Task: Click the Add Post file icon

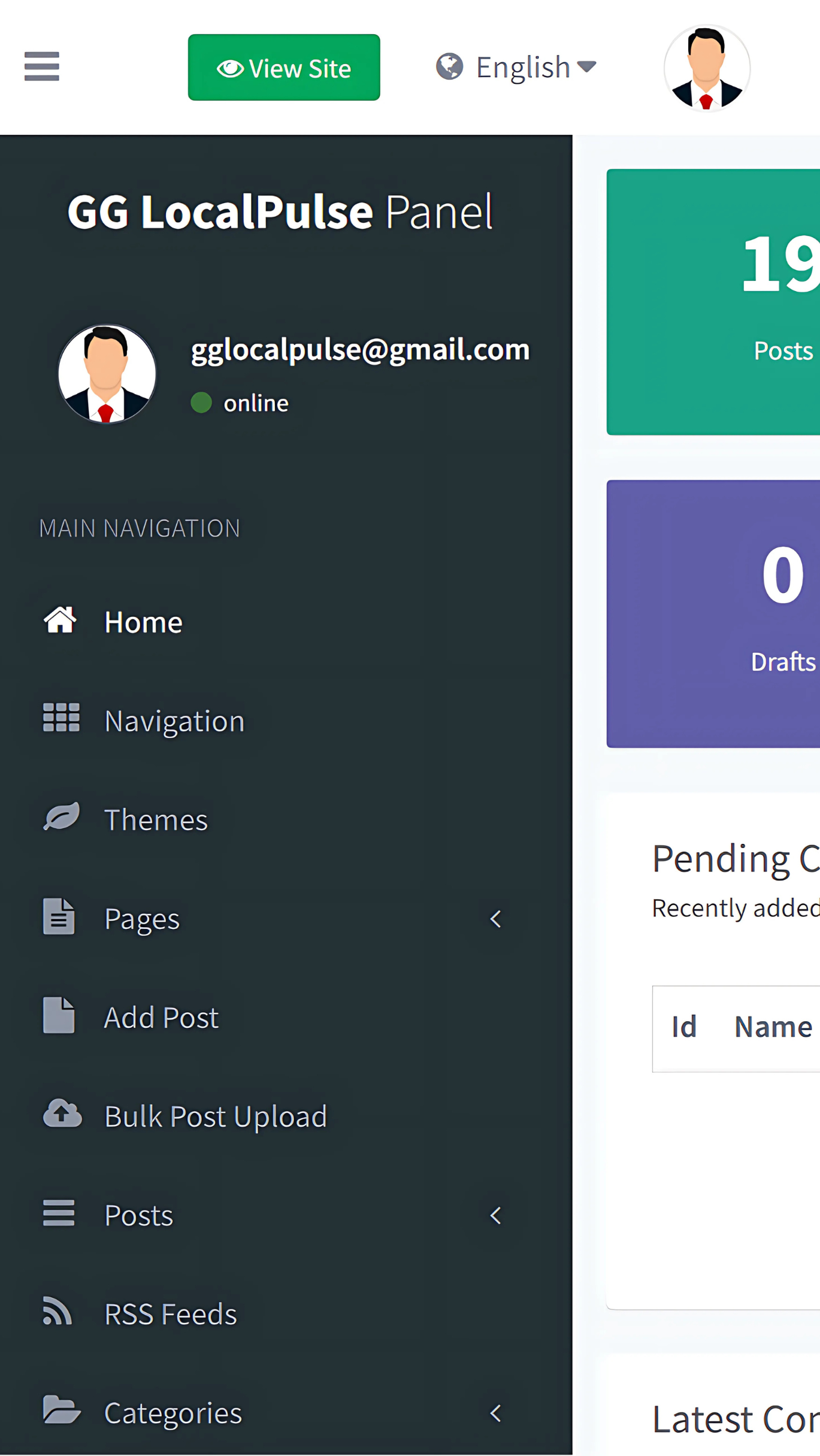Action: pos(59,1015)
